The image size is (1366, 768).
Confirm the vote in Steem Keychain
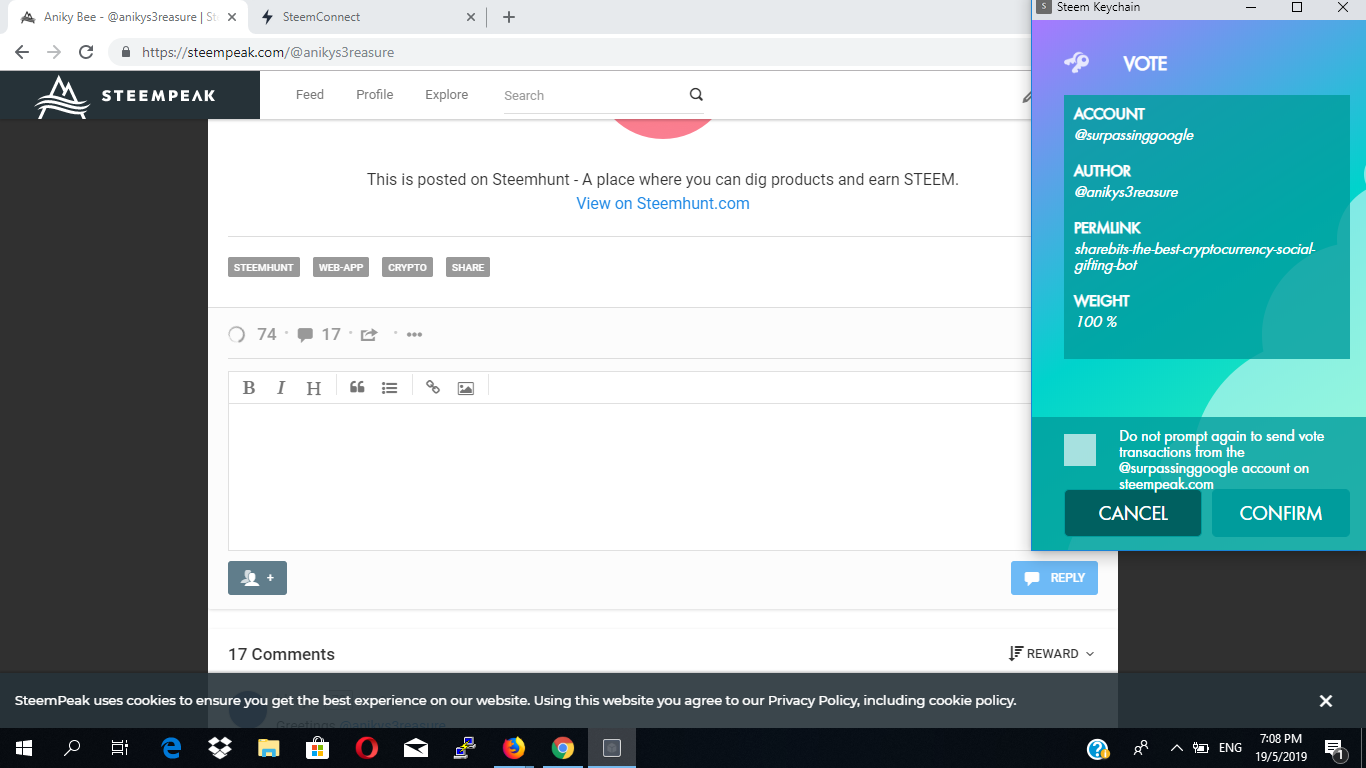[x=1281, y=513]
